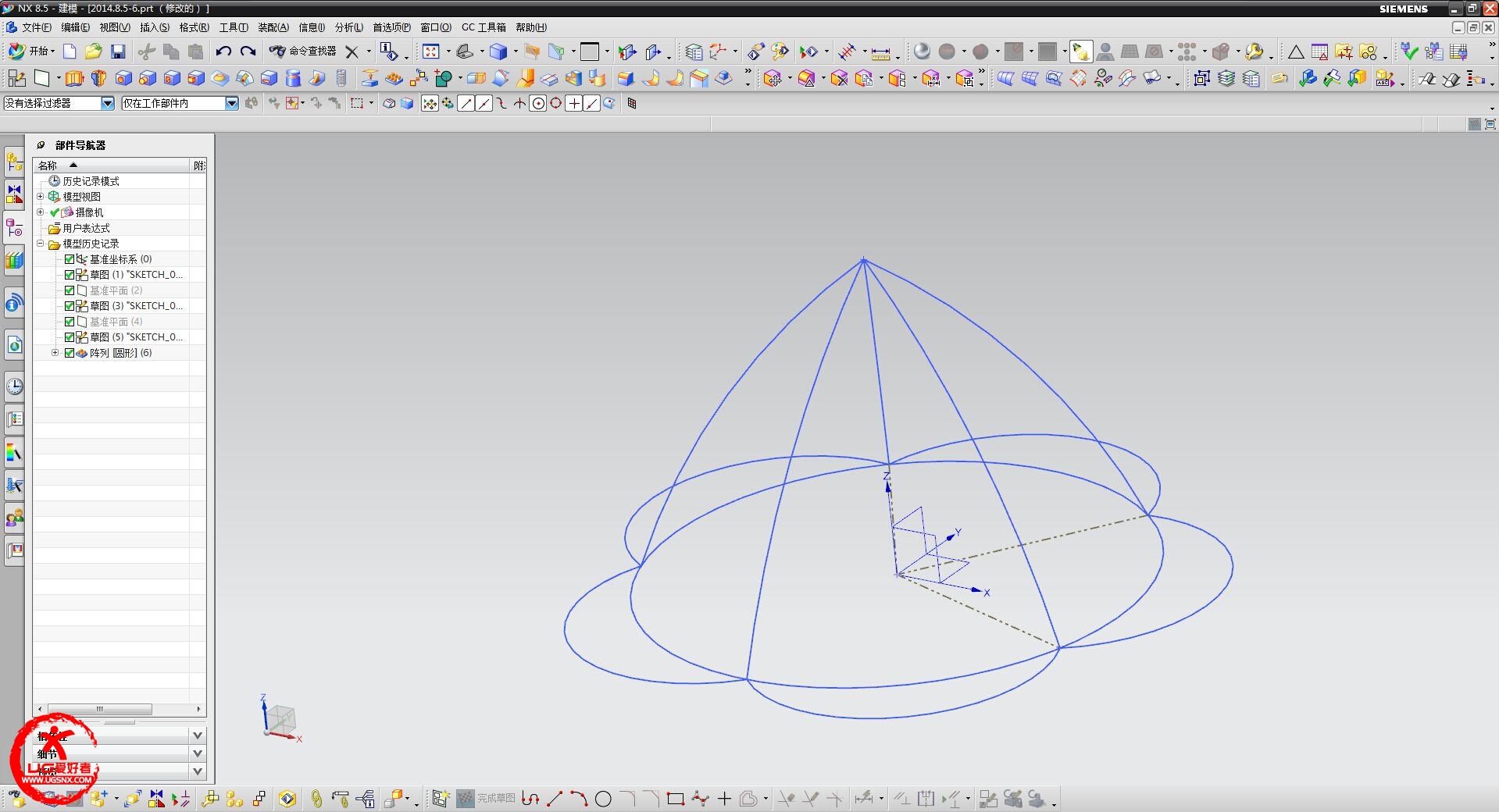
Task: Open the 文件(F) menu
Action: (37, 27)
